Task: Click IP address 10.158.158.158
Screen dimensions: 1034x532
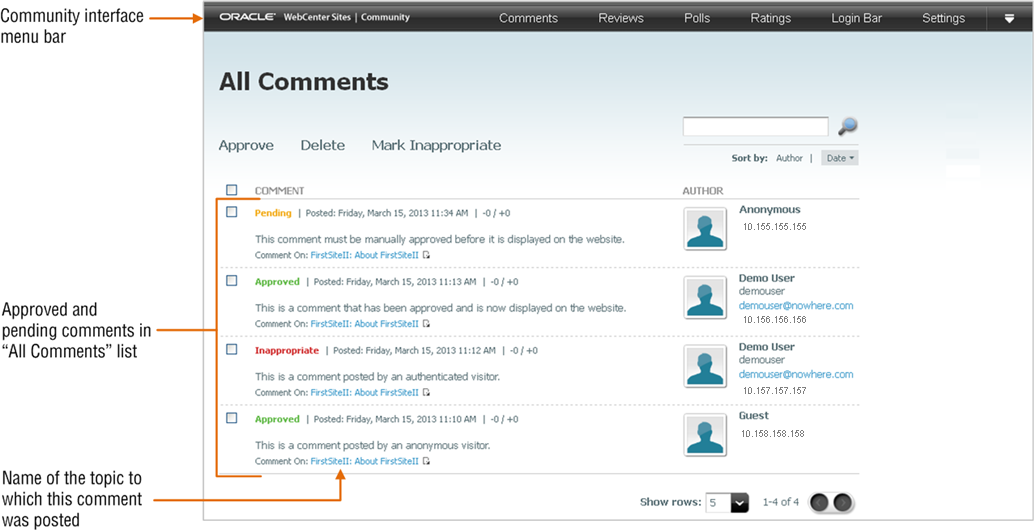Action: (773, 434)
